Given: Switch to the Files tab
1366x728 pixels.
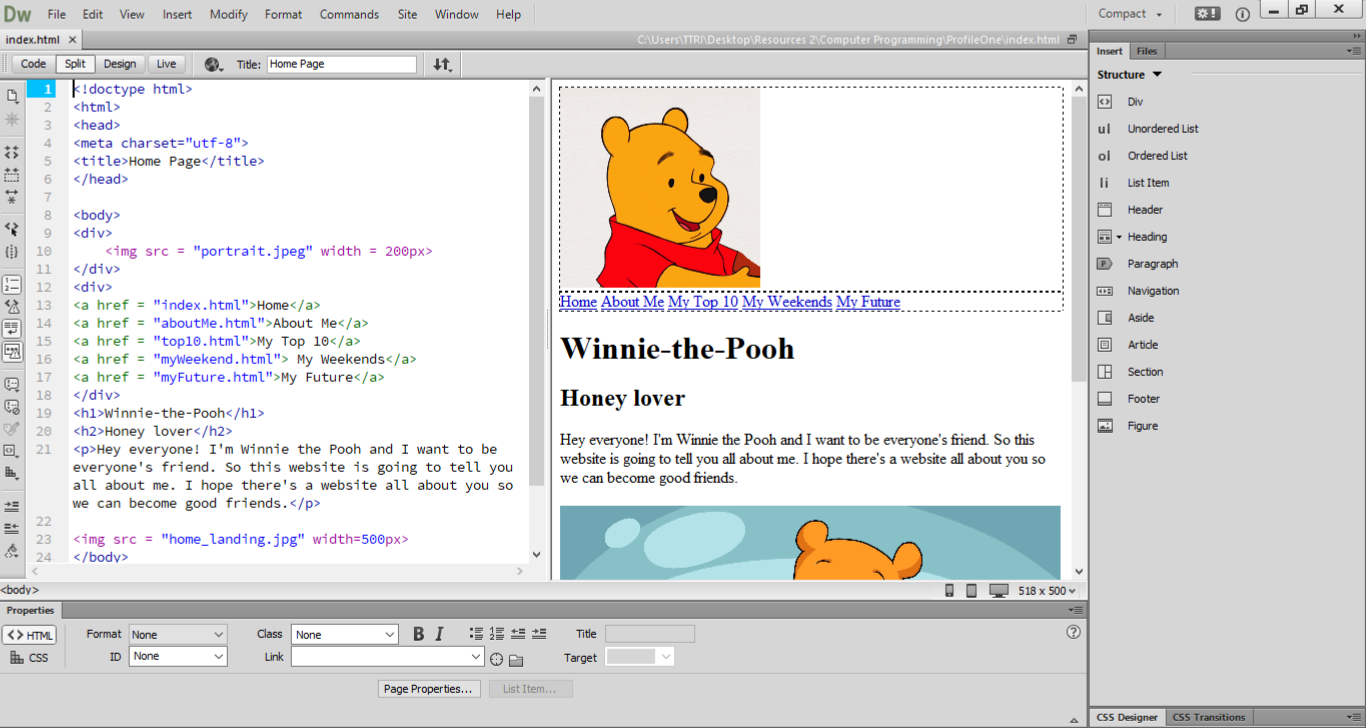Looking at the screenshot, I should [x=1147, y=51].
